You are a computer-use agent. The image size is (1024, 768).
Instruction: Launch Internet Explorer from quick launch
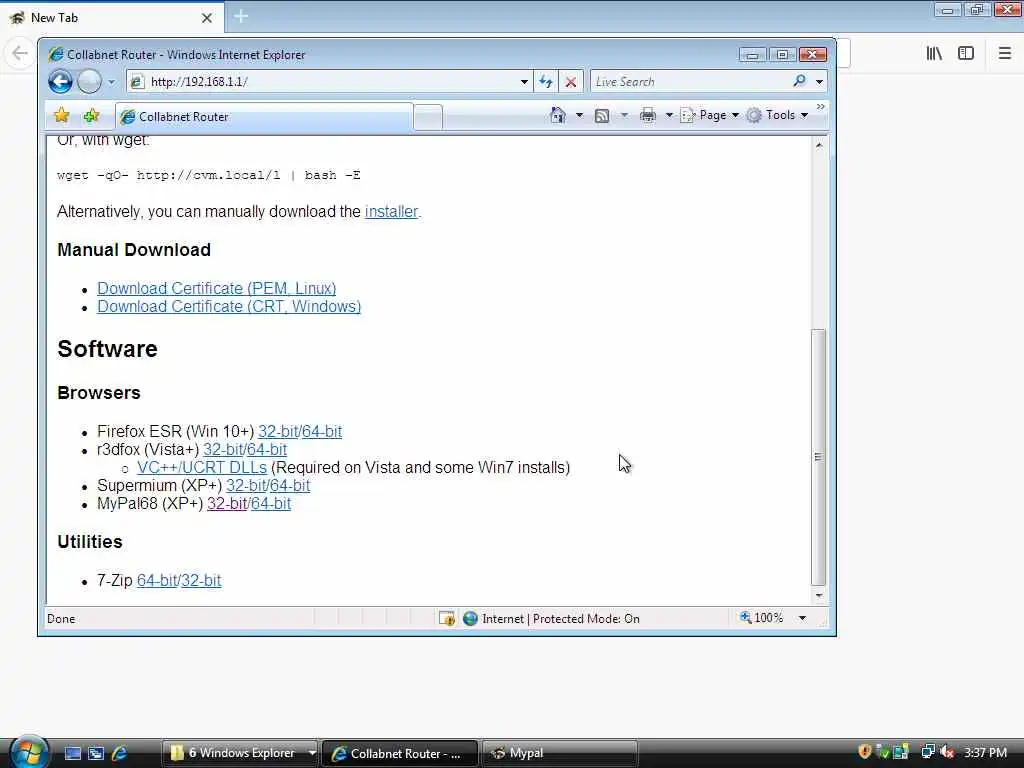tap(119, 754)
